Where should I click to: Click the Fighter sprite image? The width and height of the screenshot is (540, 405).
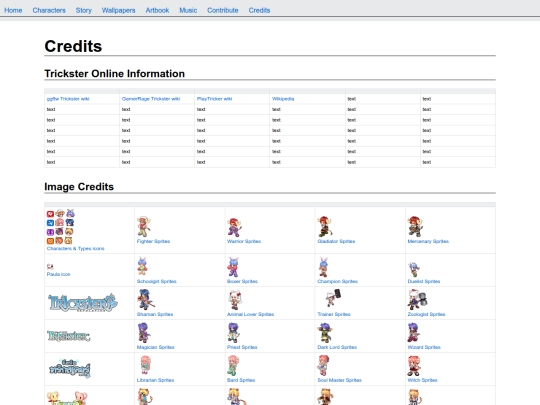coord(144,227)
